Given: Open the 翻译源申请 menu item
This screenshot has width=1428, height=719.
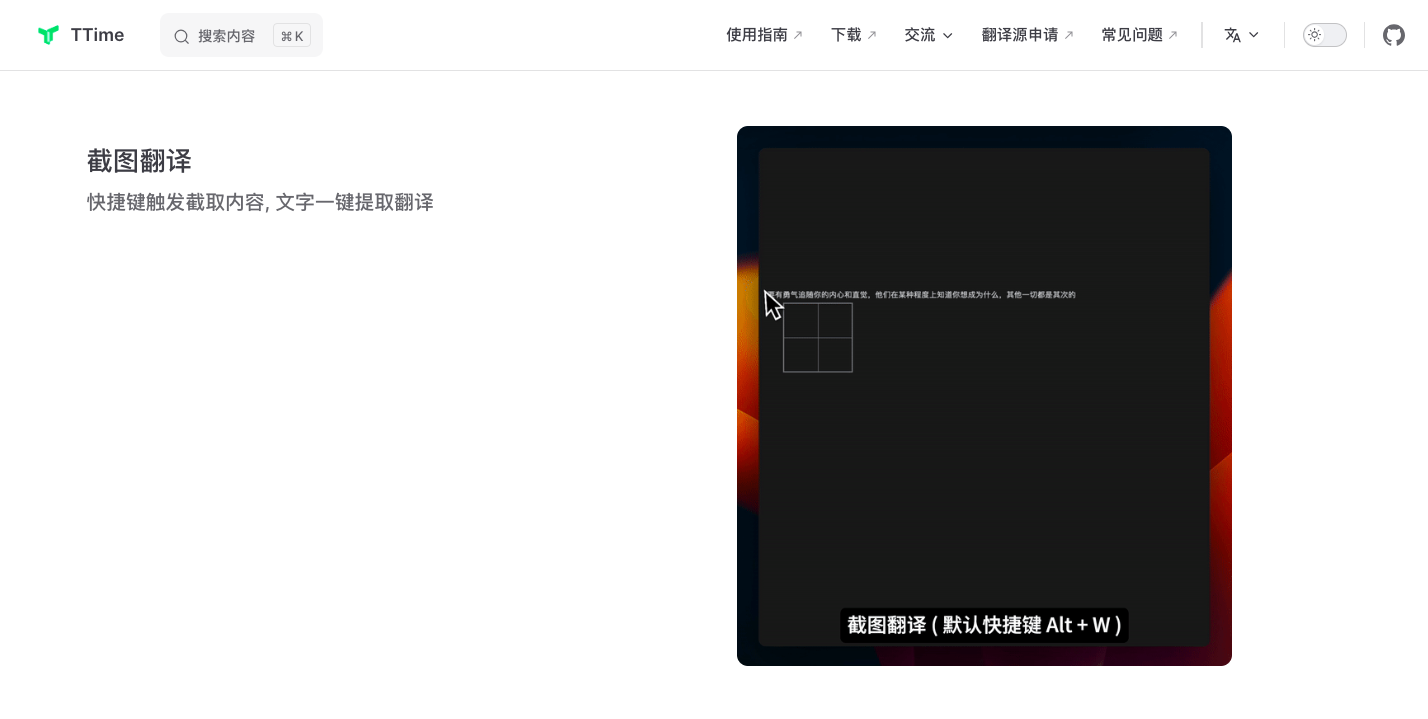Looking at the screenshot, I should click(1018, 34).
